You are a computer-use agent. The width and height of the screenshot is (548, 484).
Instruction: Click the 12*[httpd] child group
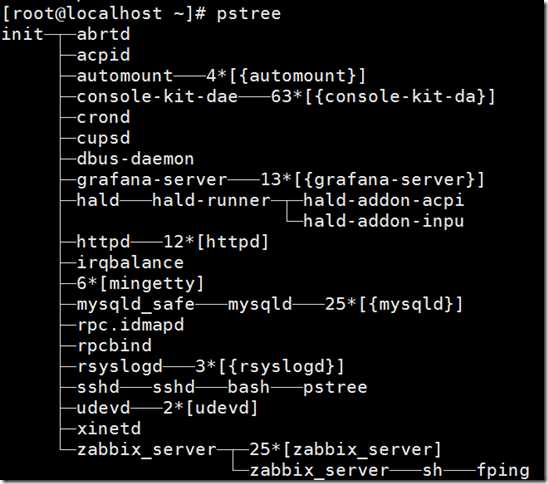click(216, 242)
